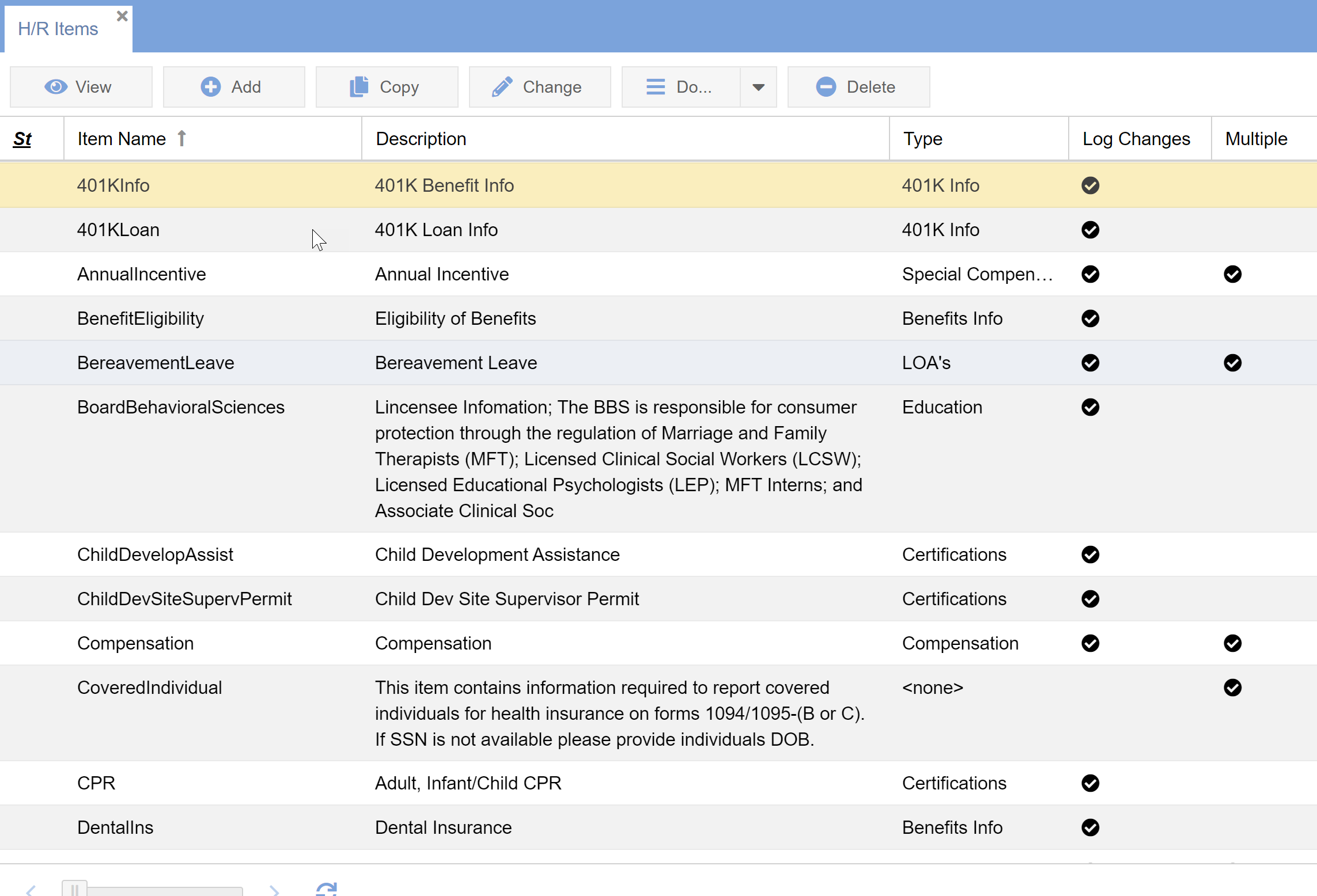The width and height of the screenshot is (1317, 896).
Task: Open the Do... dropdown arrow
Action: coord(758,87)
